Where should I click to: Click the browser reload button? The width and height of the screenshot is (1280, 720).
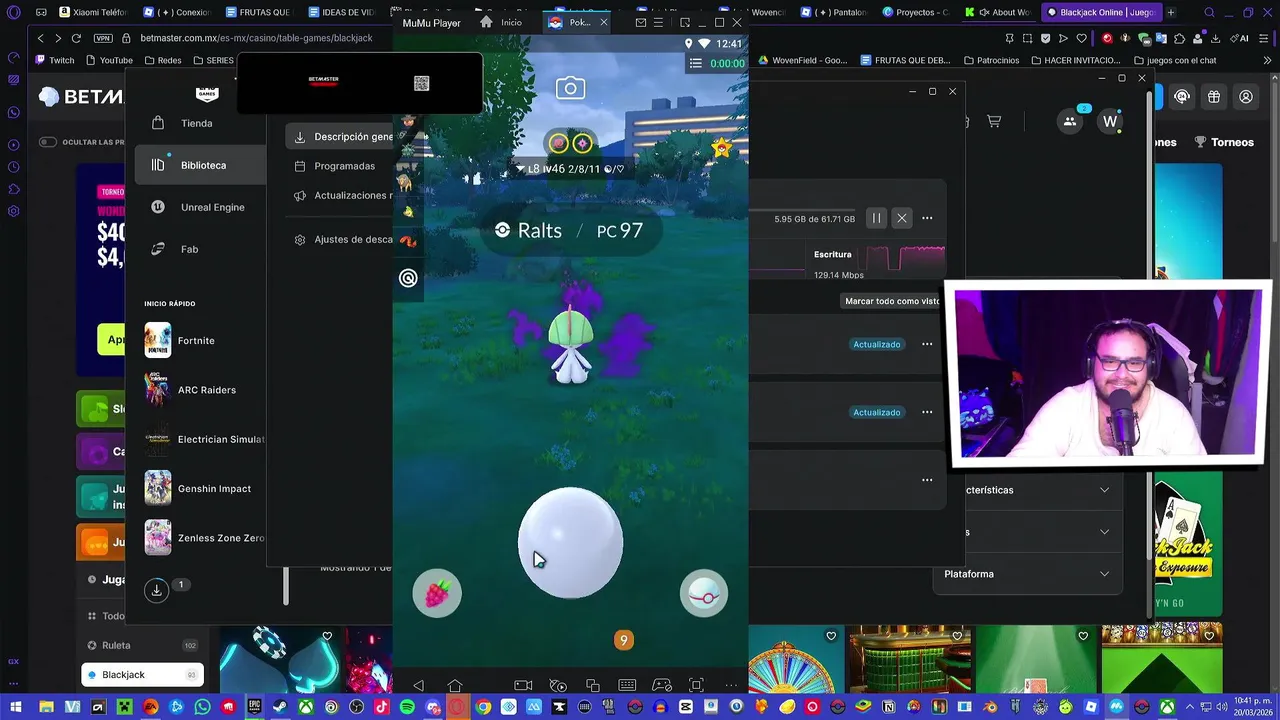pyautogui.click(x=76, y=38)
